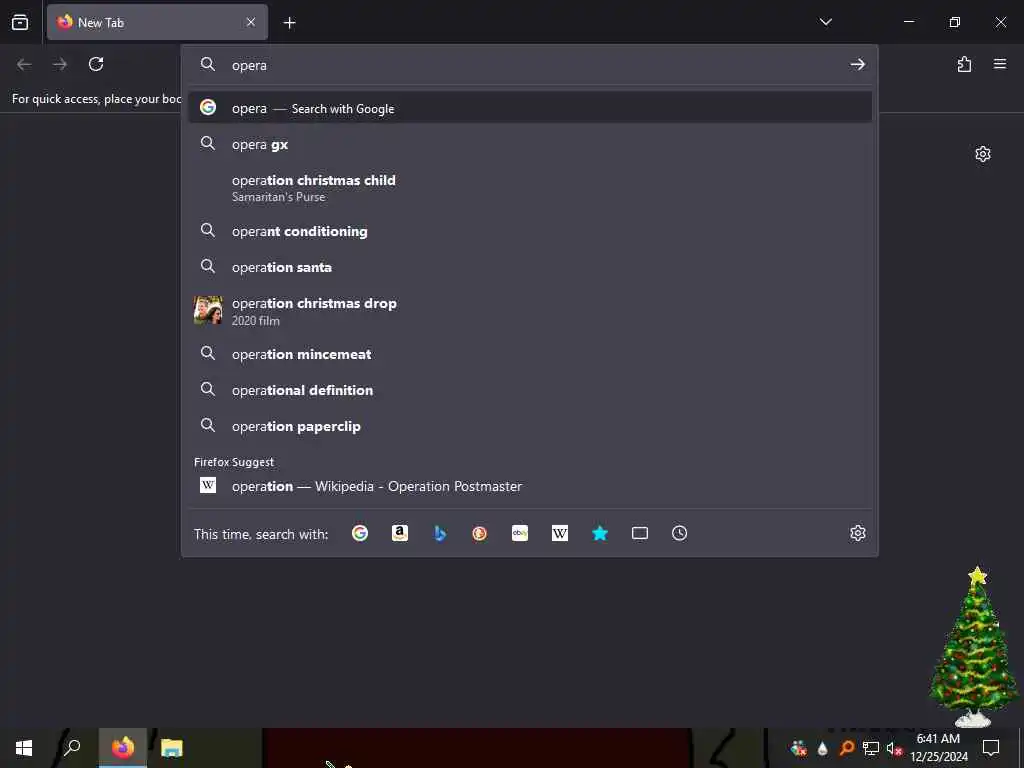Viewport: 1024px width, 768px height.
Task: Click the muted volume tray icon
Action: tap(894, 748)
